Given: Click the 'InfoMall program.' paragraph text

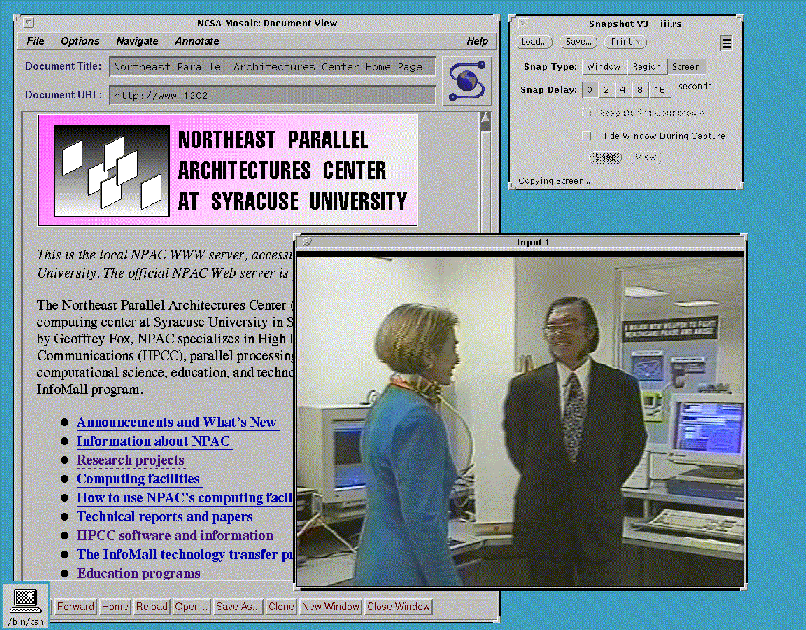Looking at the screenshot, I should (x=90, y=390).
